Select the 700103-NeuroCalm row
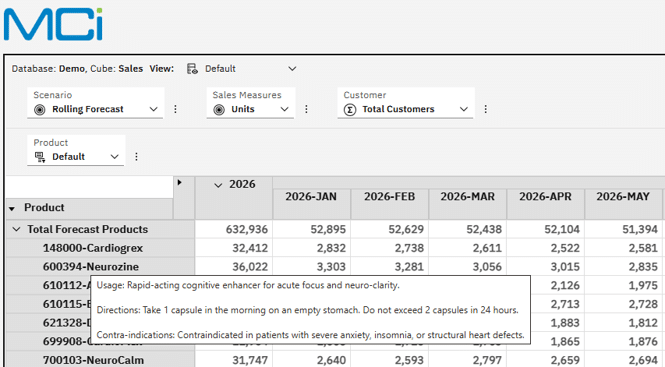The width and height of the screenshot is (665, 367). click(x=100, y=360)
